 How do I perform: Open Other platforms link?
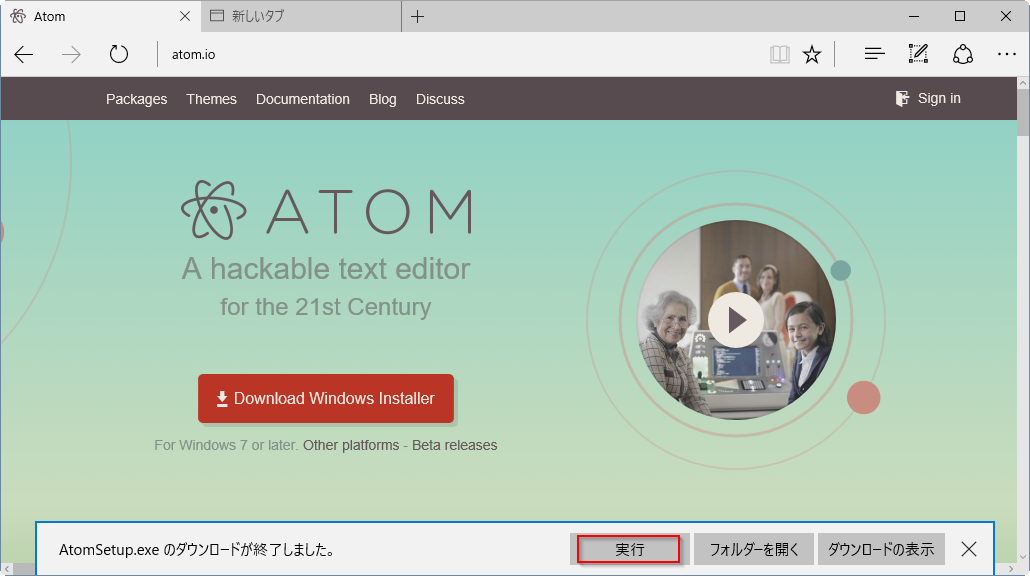coord(351,445)
